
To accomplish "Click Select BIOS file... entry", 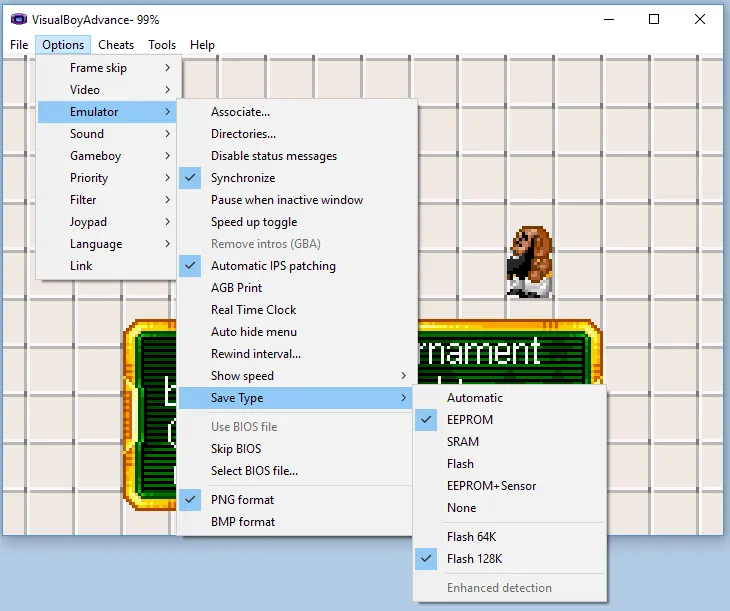I will (254, 471).
